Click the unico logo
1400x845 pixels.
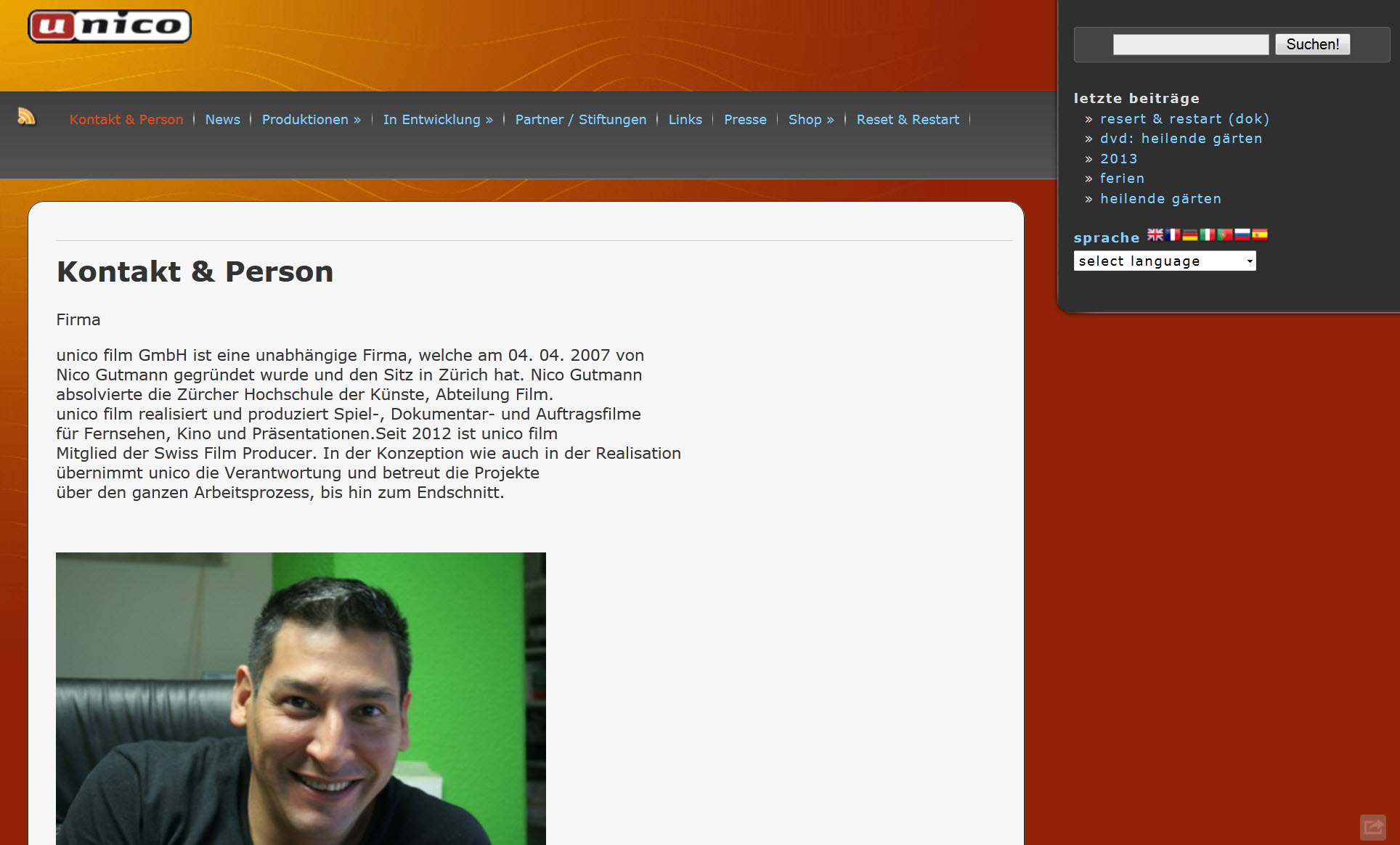110,27
